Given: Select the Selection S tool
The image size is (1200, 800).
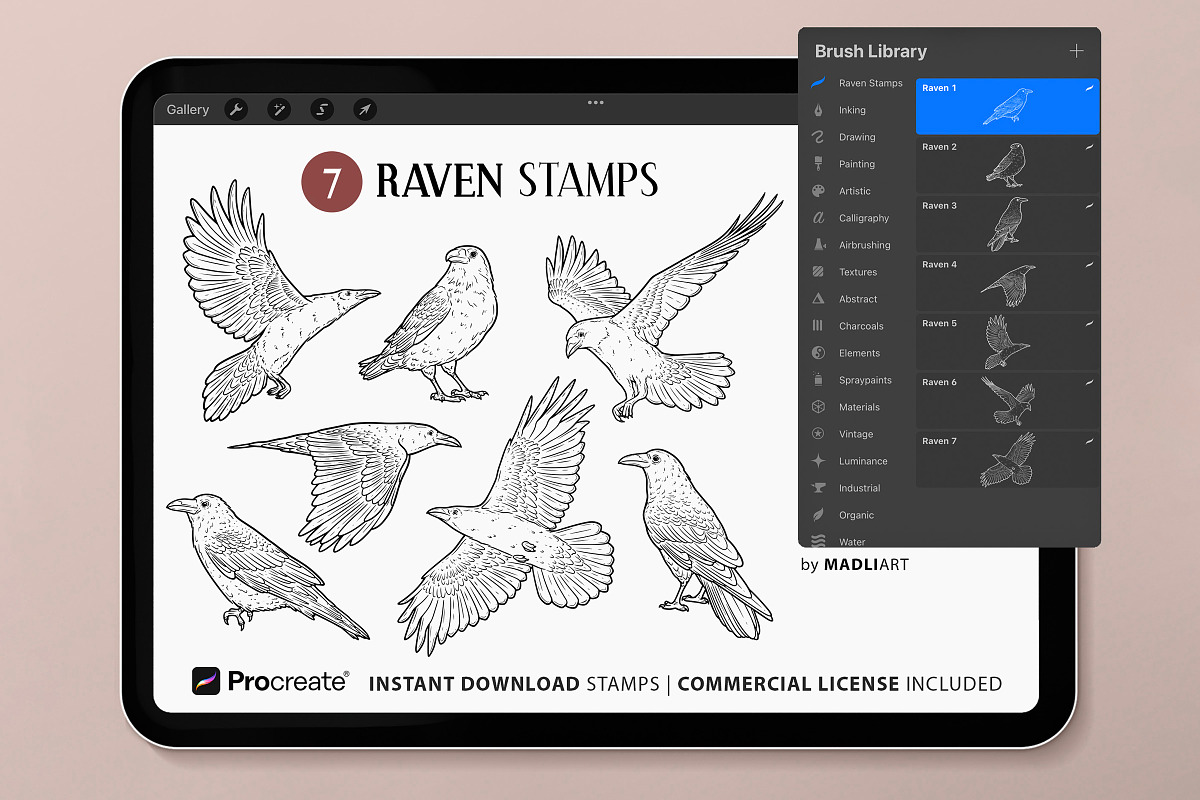Looking at the screenshot, I should (322, 110).
